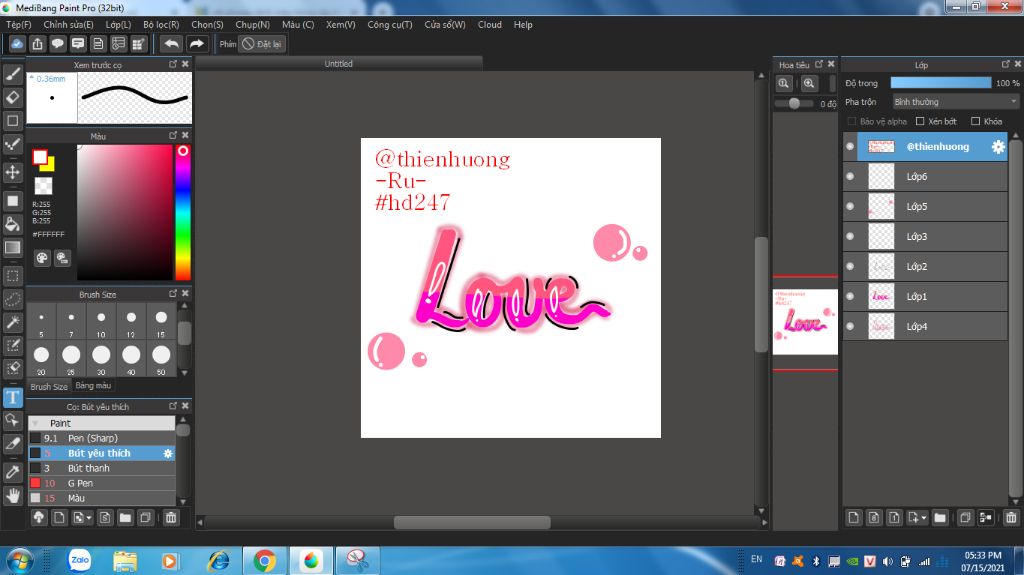Switch to the Bảng màu tab

click(x=93, y=386)
